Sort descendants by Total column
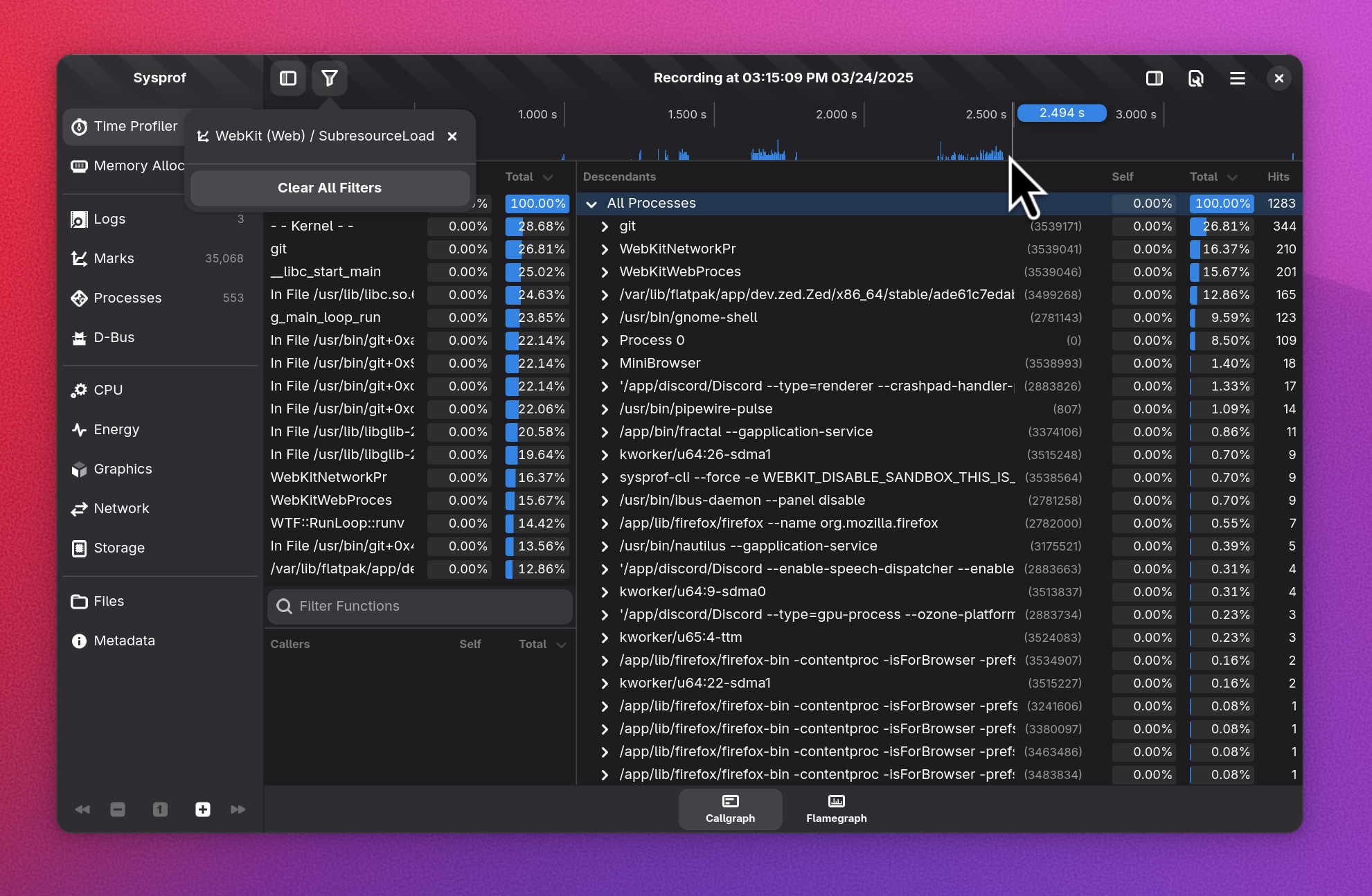This screenshot has height=896, width=1372. [x=1213, y=177]
